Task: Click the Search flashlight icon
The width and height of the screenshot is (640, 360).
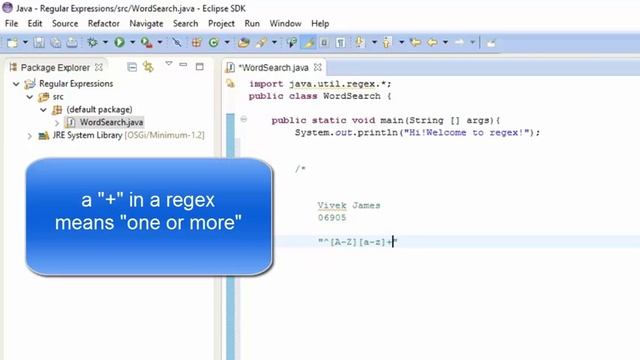Action: [x=291, y=42]
